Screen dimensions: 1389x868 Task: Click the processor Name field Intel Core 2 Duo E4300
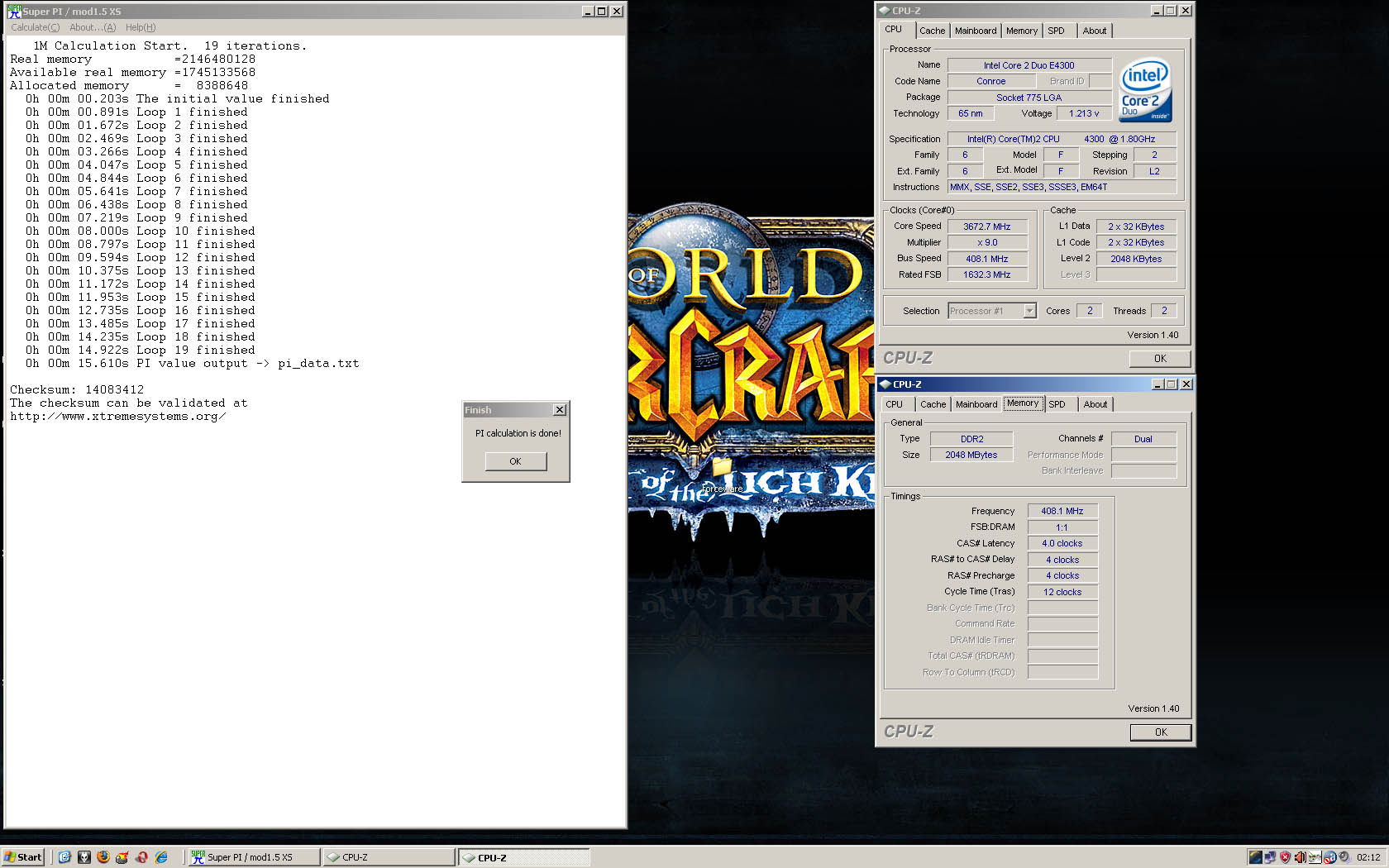point(1029,65)
